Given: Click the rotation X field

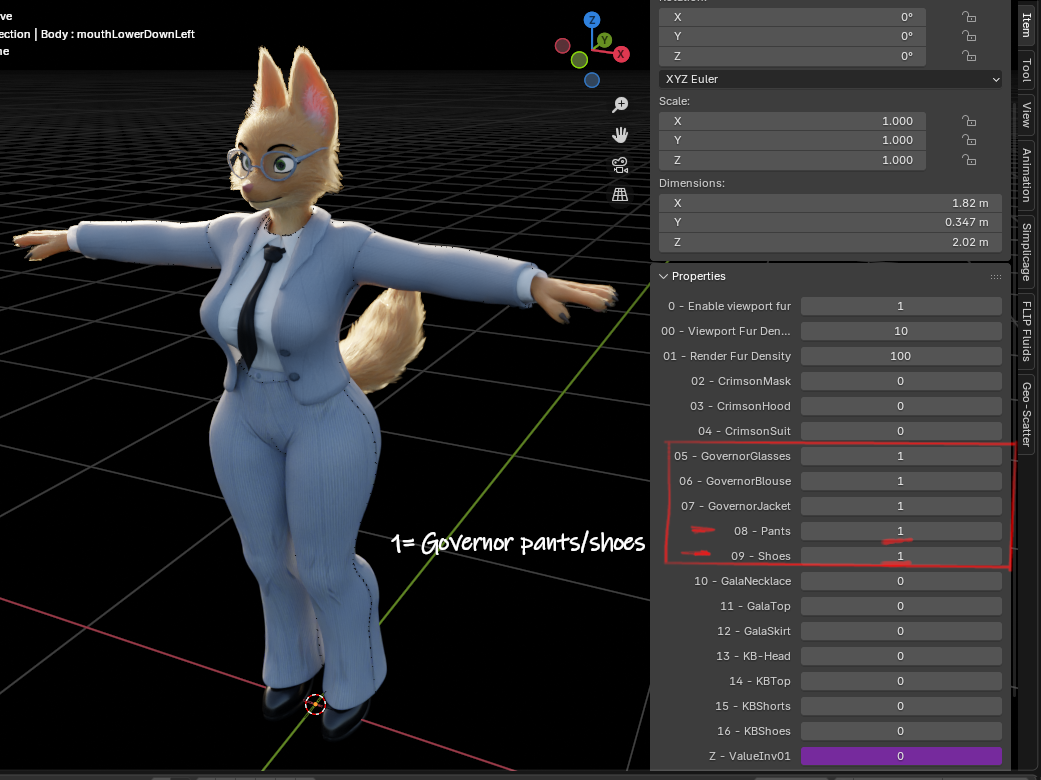Looking at the screenshot, I should (792, 17).
